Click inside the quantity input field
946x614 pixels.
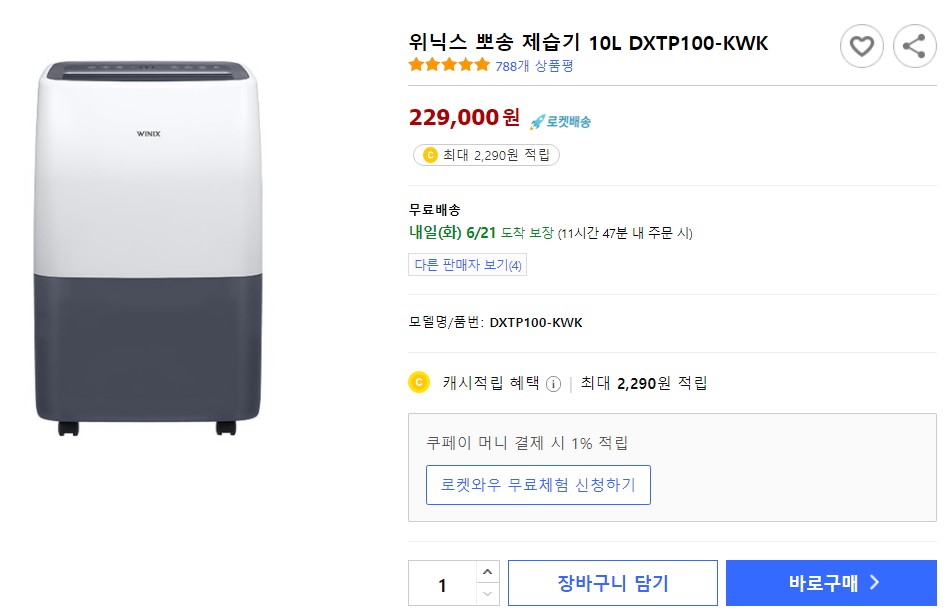click(443, 583)
